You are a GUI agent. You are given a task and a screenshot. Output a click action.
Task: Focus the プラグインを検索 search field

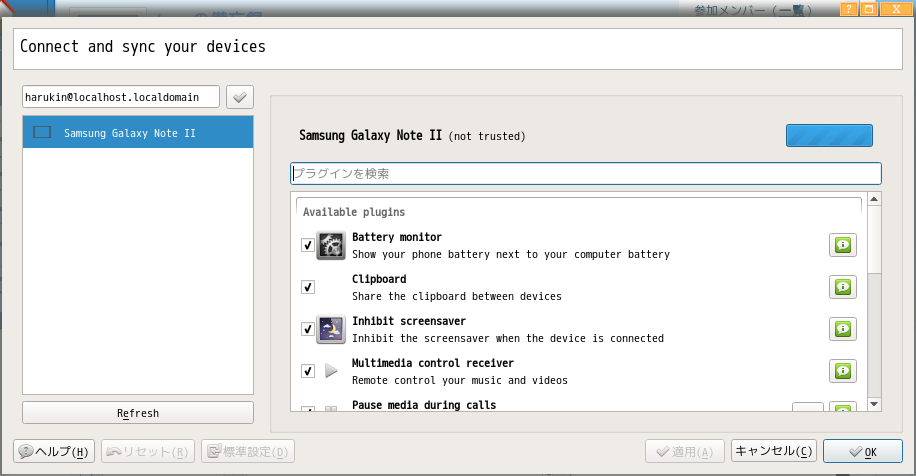(x=586, y=173)
